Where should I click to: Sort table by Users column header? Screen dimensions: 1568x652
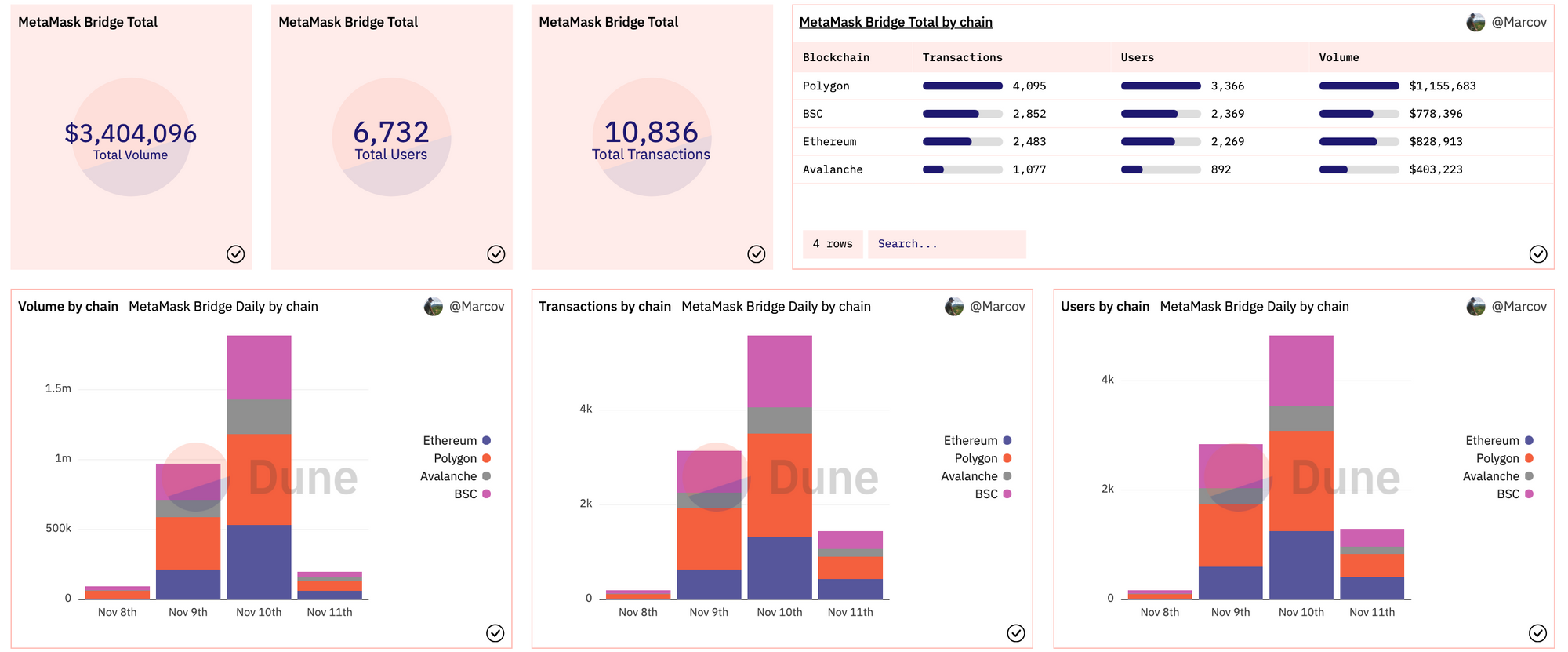pos(1137,58)
